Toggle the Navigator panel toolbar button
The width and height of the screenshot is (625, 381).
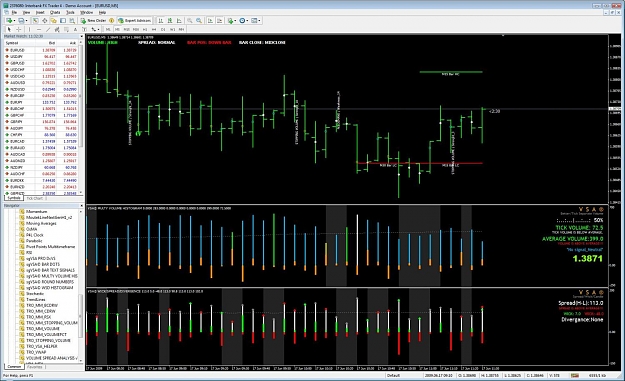53,20
